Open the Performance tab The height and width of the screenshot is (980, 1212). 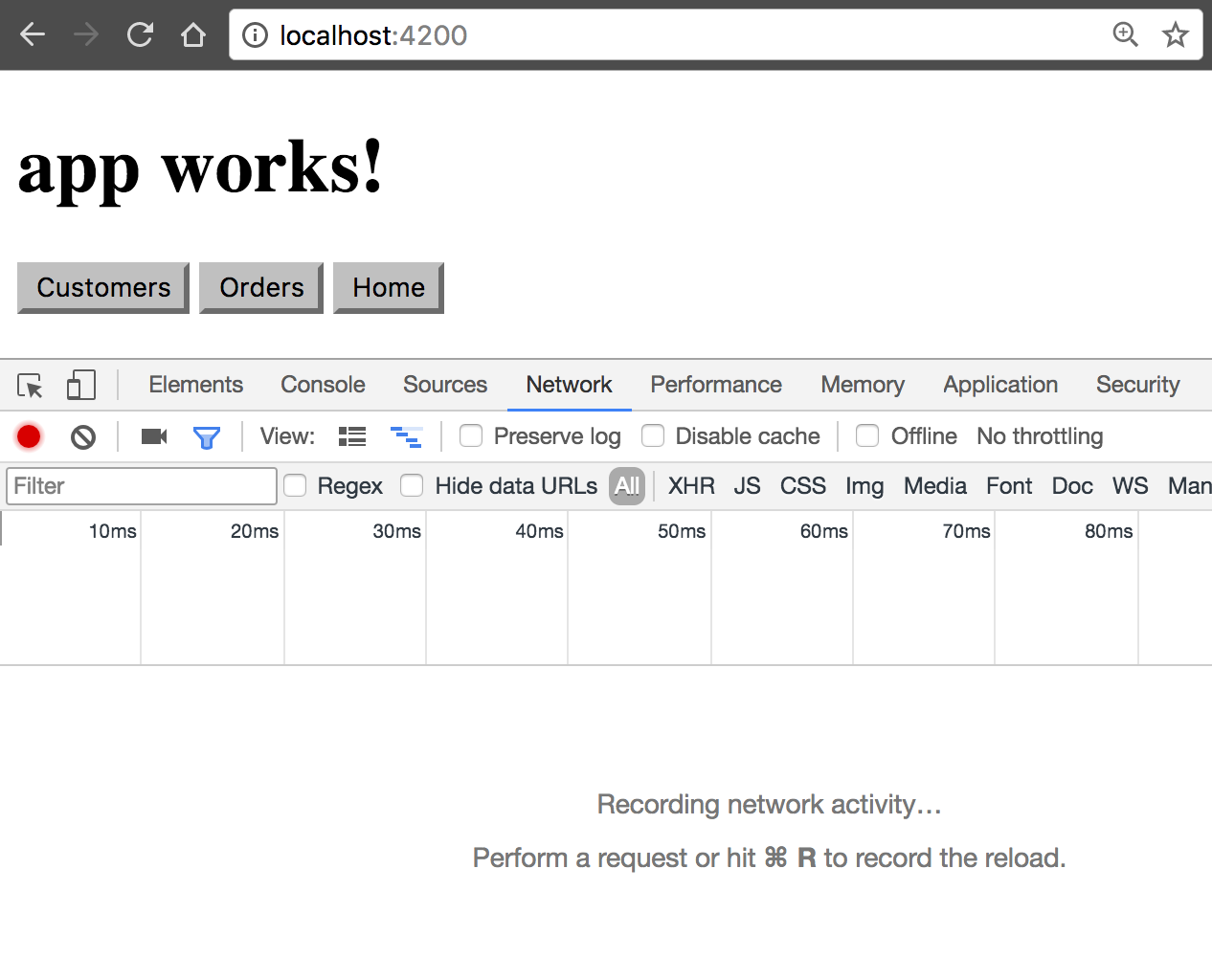tap(716, 385)
